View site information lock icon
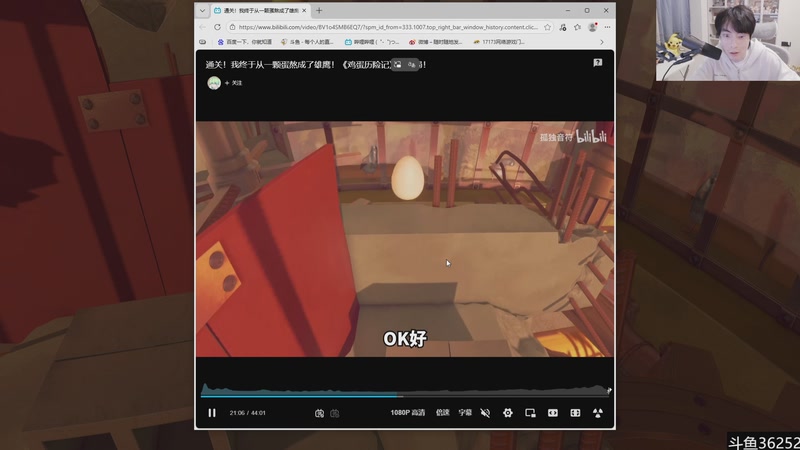This screenshot has height=450, width=800. pyautogui.click(x=233, y=27)
